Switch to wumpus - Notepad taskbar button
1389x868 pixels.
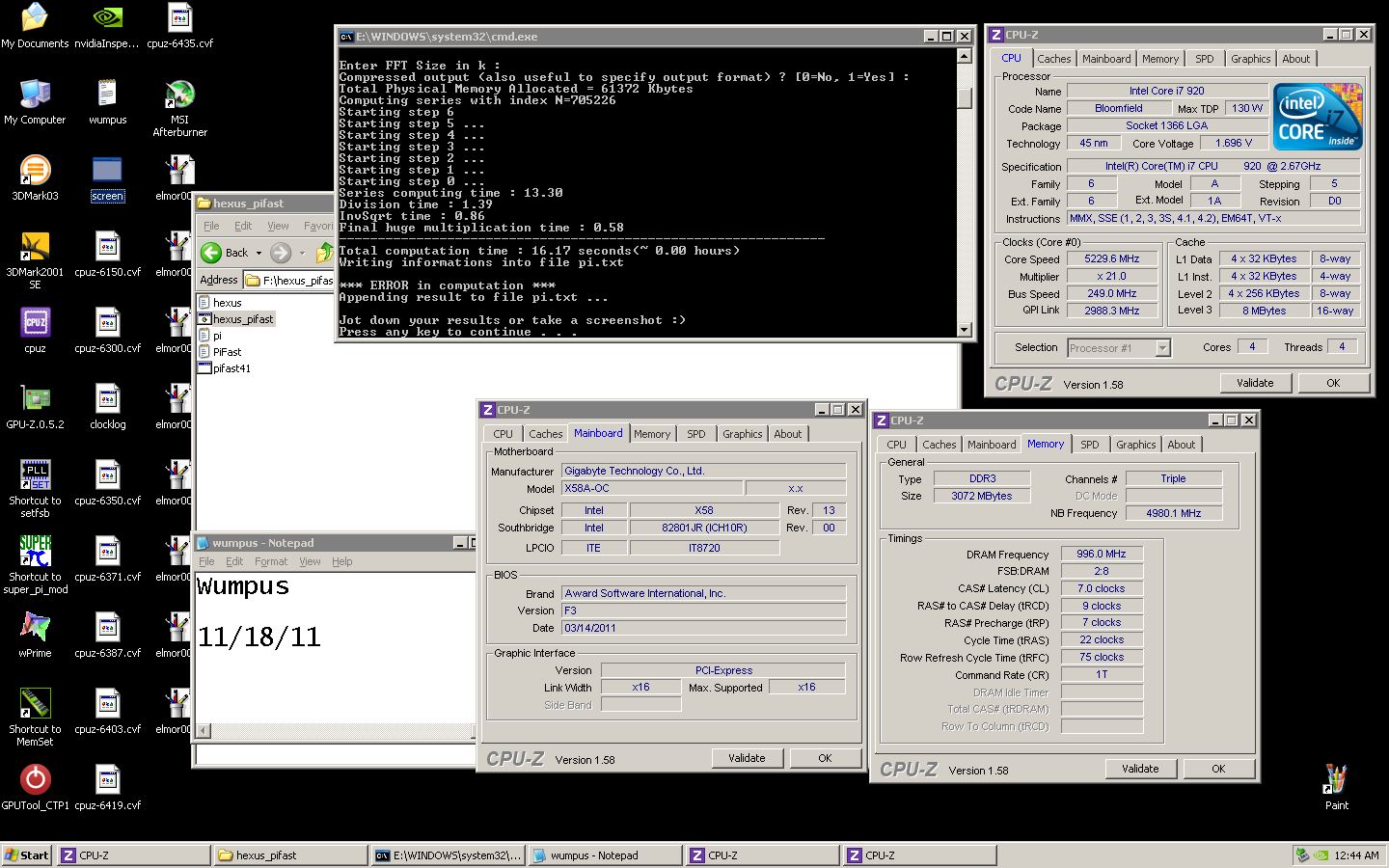click(605, 855)
